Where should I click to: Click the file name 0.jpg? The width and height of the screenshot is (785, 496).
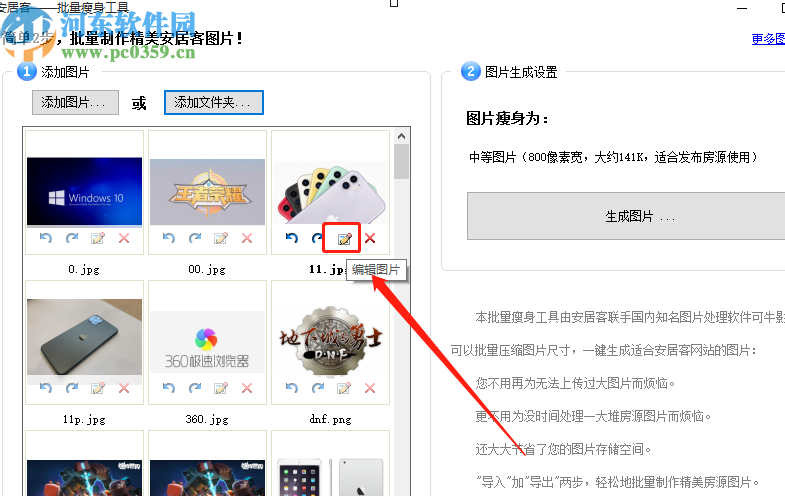click(x=84, y=269)
